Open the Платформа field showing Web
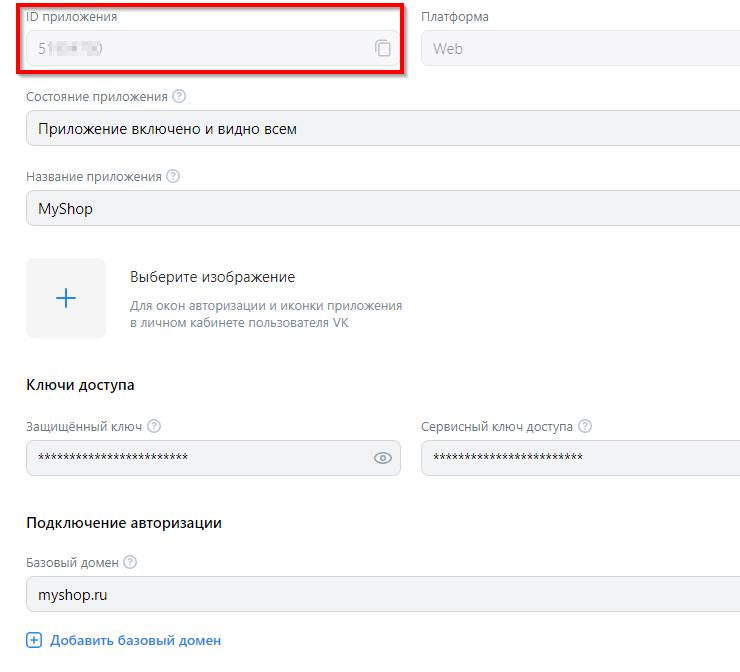The height and width of the screenshot is (672, 740). coord(580,48)
